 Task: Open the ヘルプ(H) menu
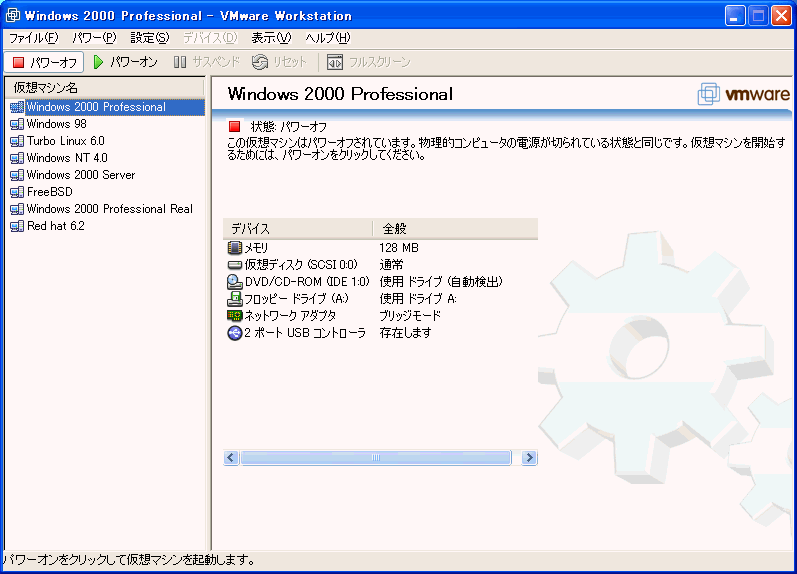pyautogui.click(x=327, y=38)
